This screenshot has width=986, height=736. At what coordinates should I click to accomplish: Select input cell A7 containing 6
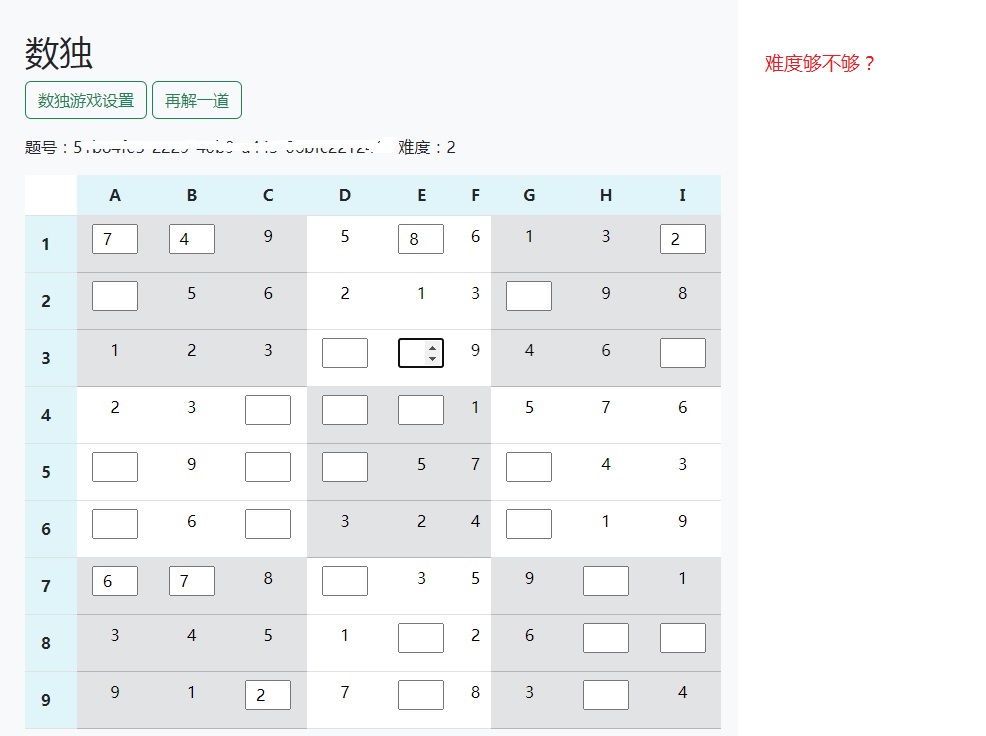[x=115, y=581]
